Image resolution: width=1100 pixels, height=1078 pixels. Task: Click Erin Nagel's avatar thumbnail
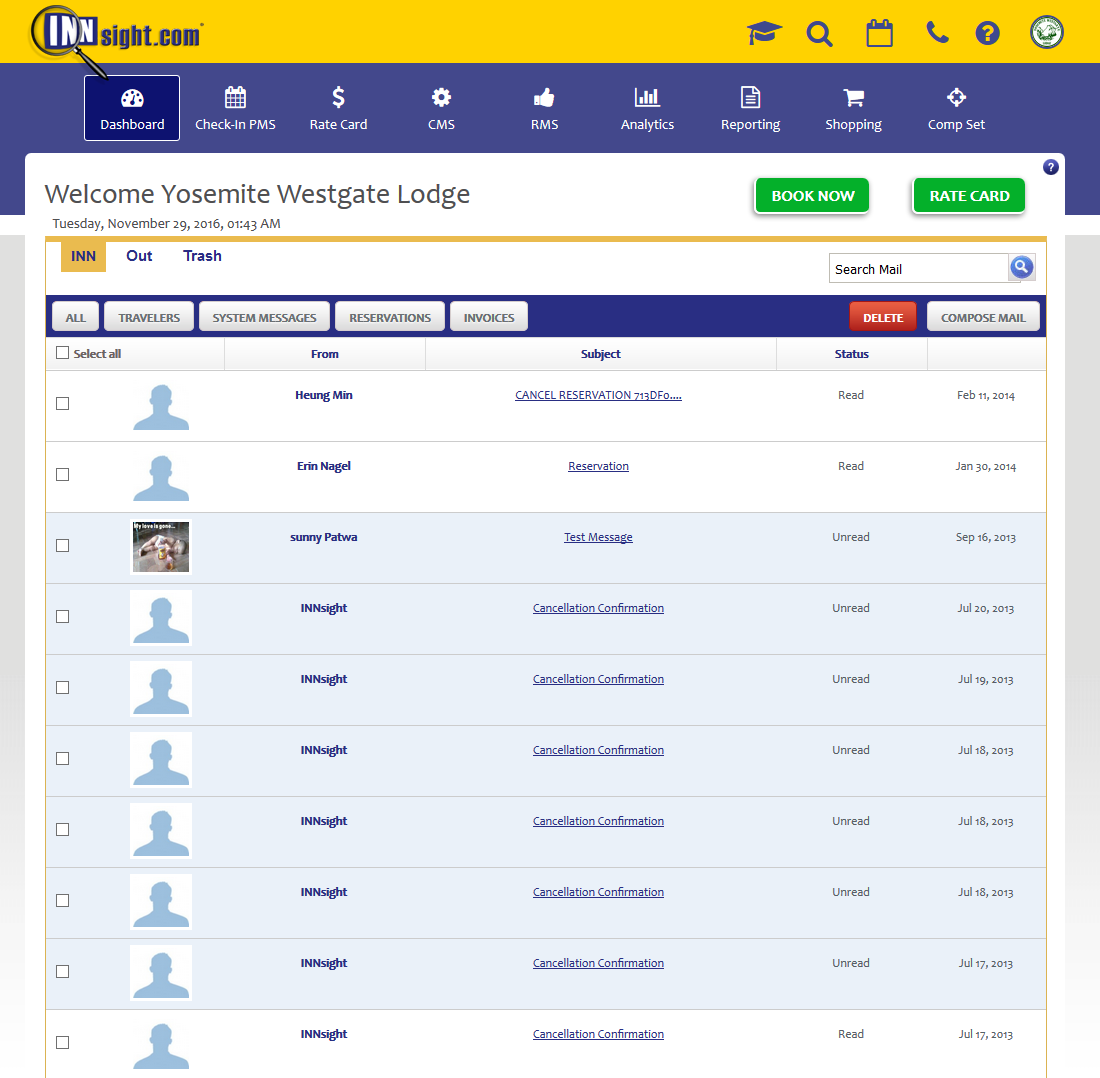click(x=161, y=477)
